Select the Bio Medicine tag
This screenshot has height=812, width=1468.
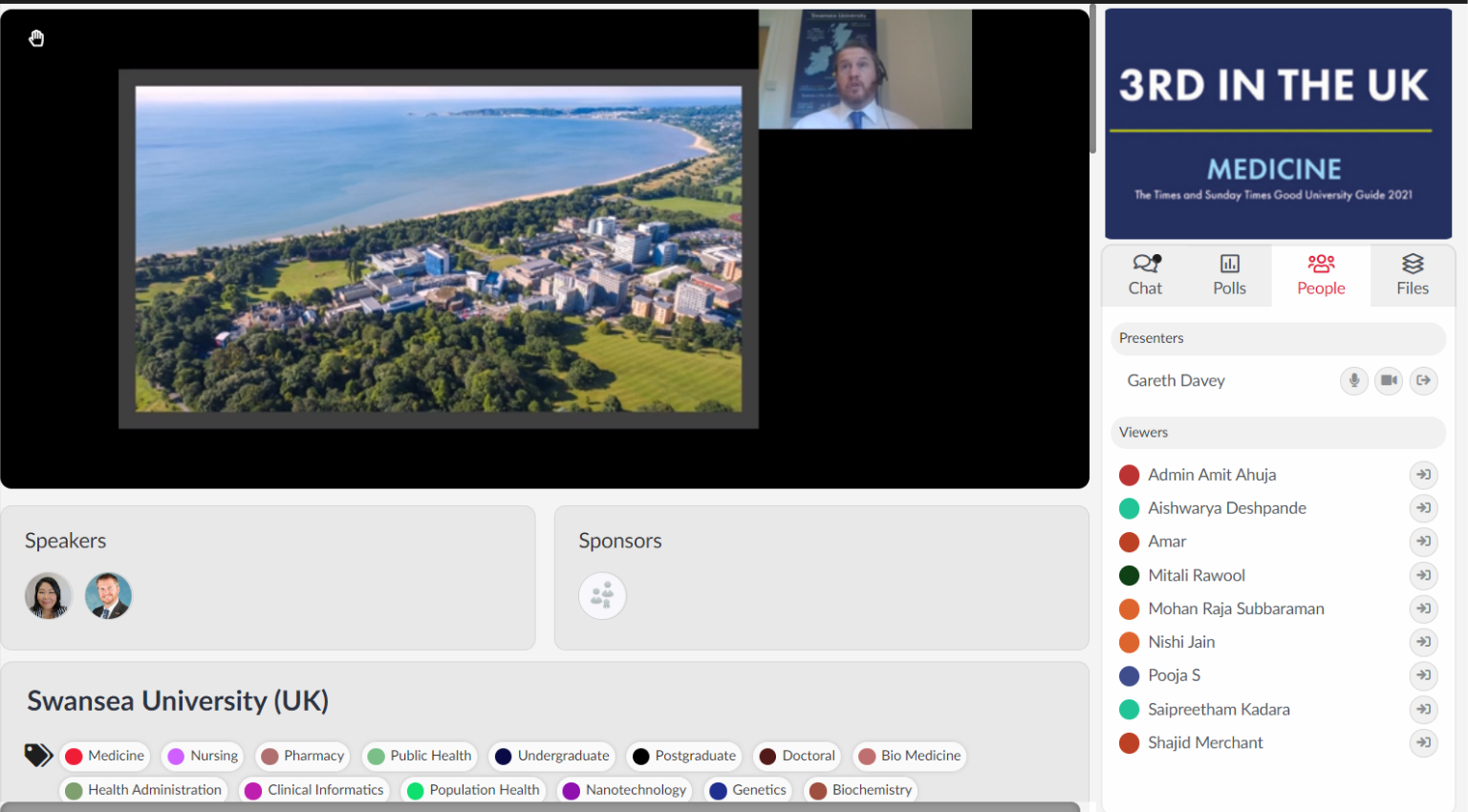coord(910,756)
